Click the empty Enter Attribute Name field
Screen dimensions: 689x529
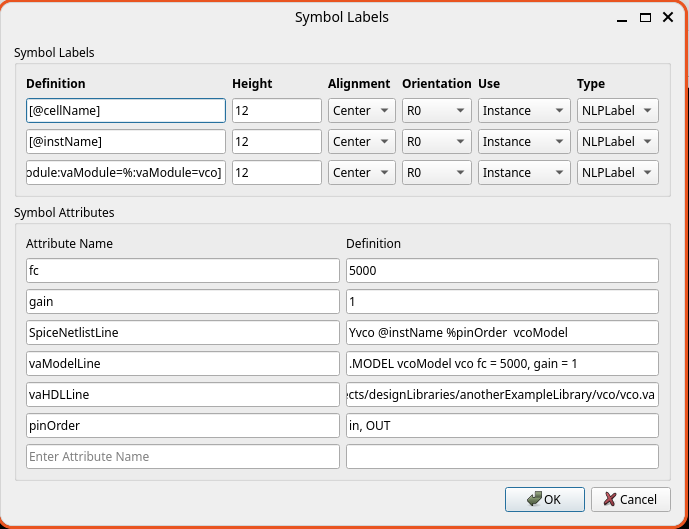[x=182, y=457]
